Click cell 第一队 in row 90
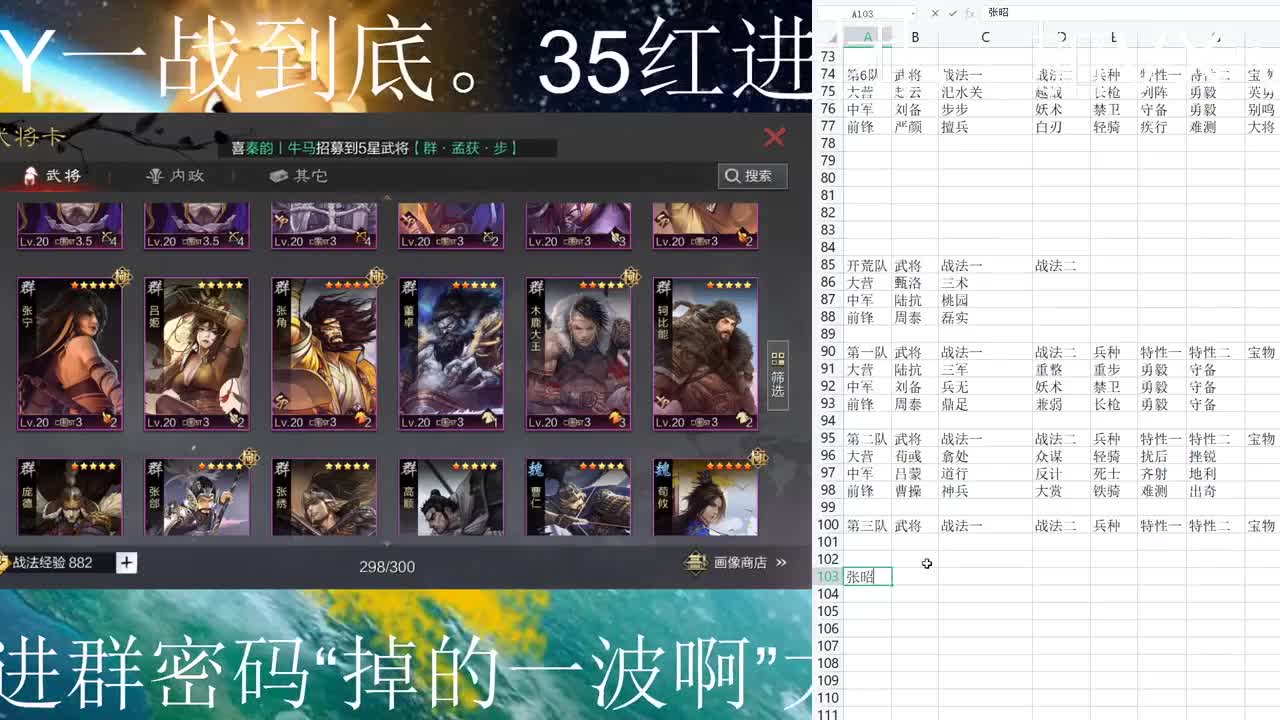Image resolution: width=1280 pixels, height=720 pixels. coord(867,352)
